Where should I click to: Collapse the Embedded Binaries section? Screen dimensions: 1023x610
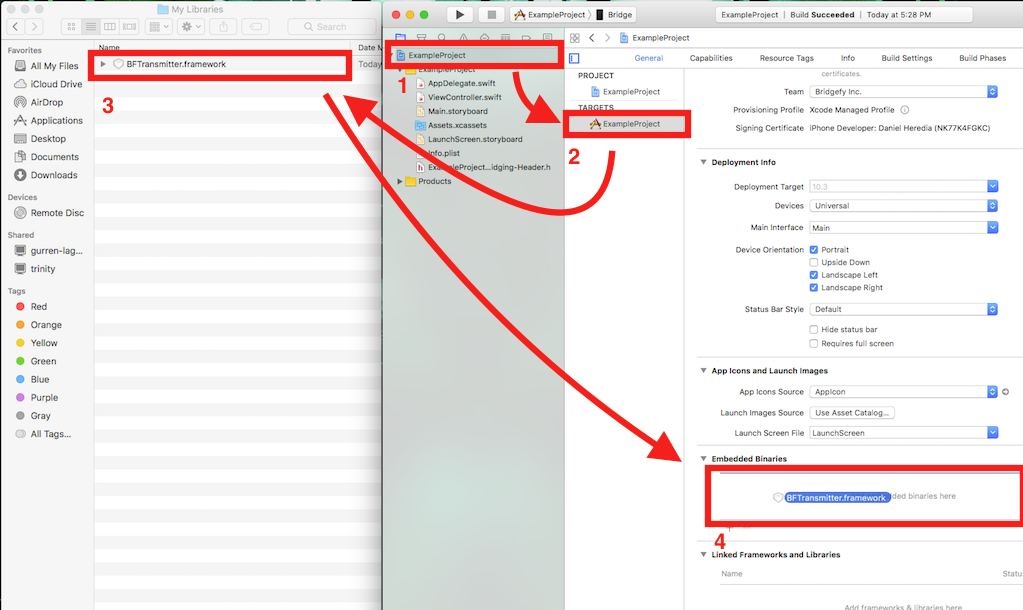(x=703, y=459)
